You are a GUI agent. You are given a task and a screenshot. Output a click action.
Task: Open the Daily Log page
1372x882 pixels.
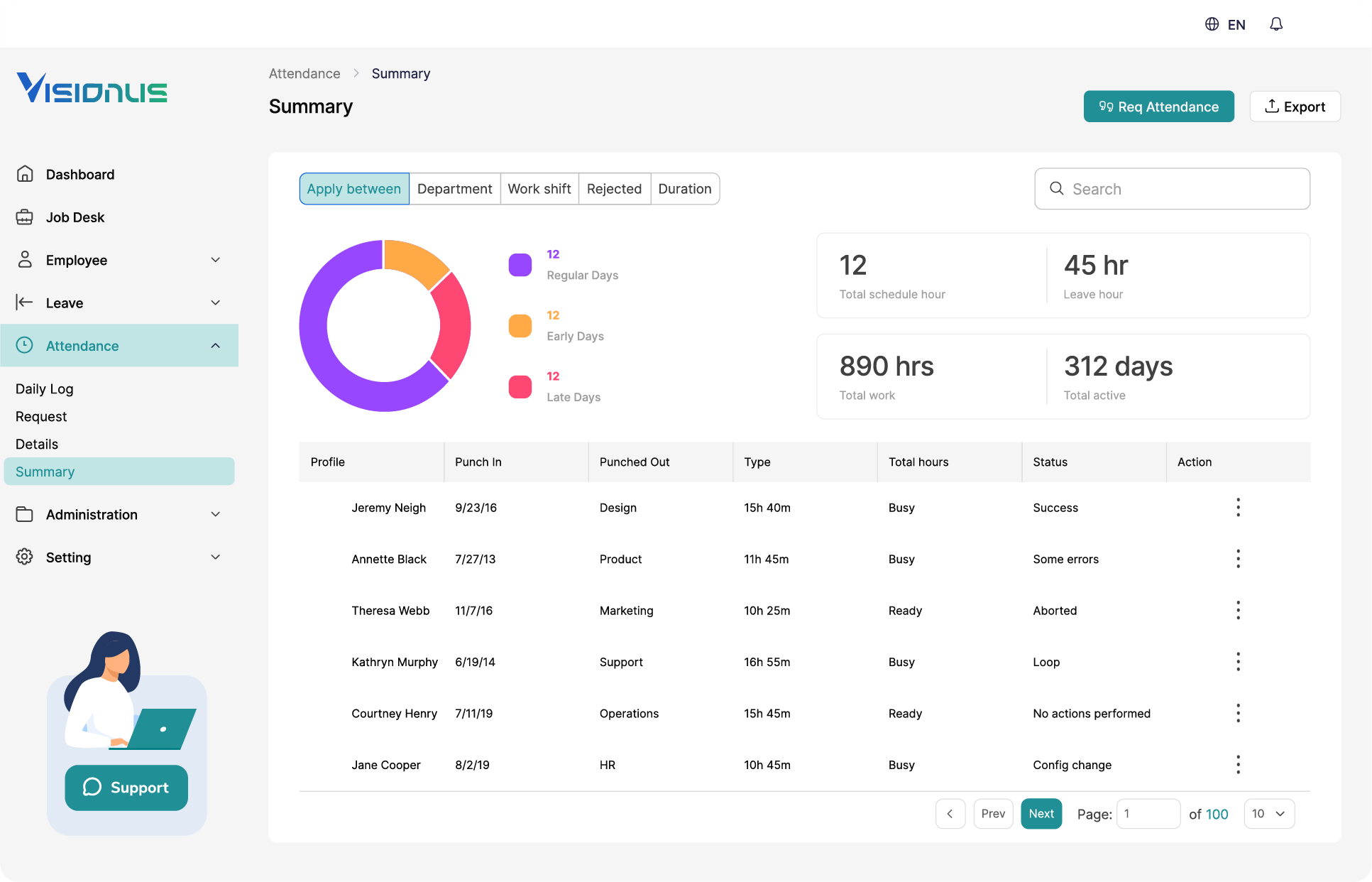44,388
